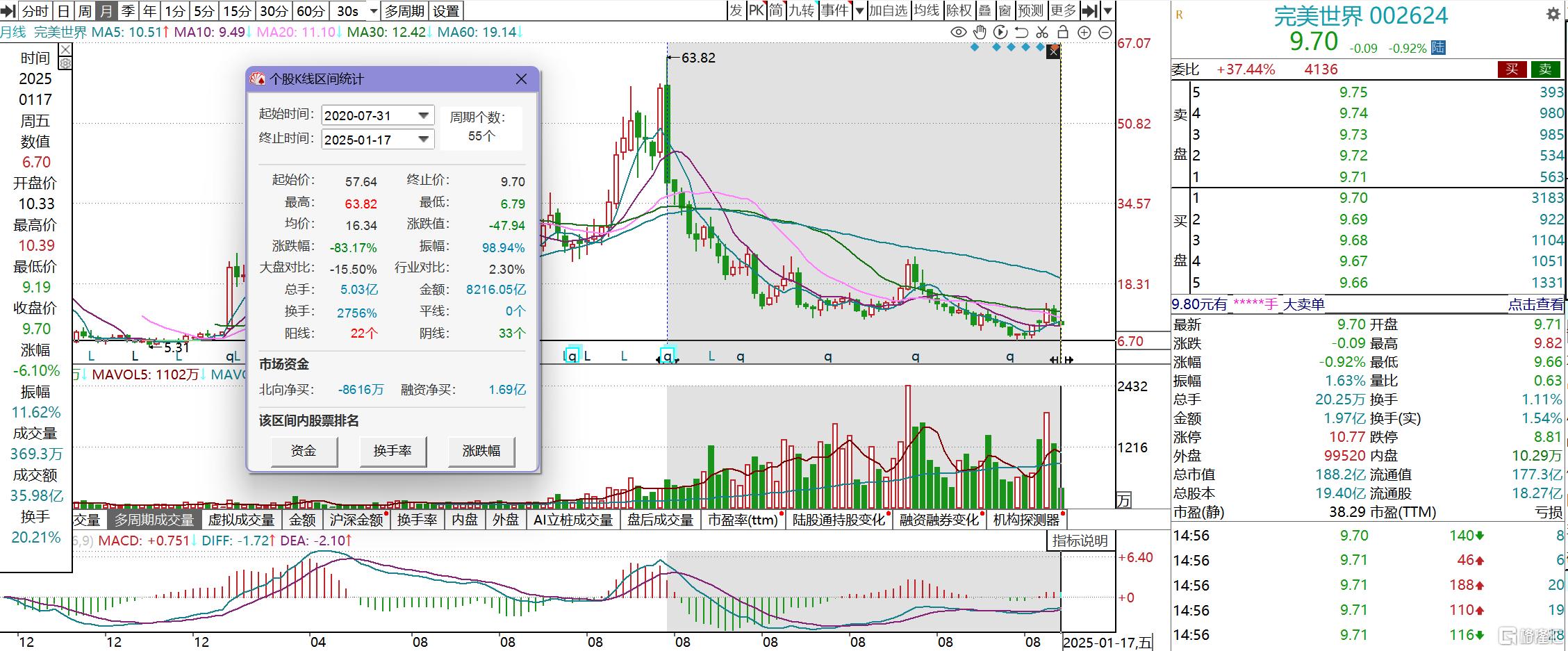The image size is (1568, 651).
Task: Click the 叠 overlay icon
Action: [x=985, y=10]
